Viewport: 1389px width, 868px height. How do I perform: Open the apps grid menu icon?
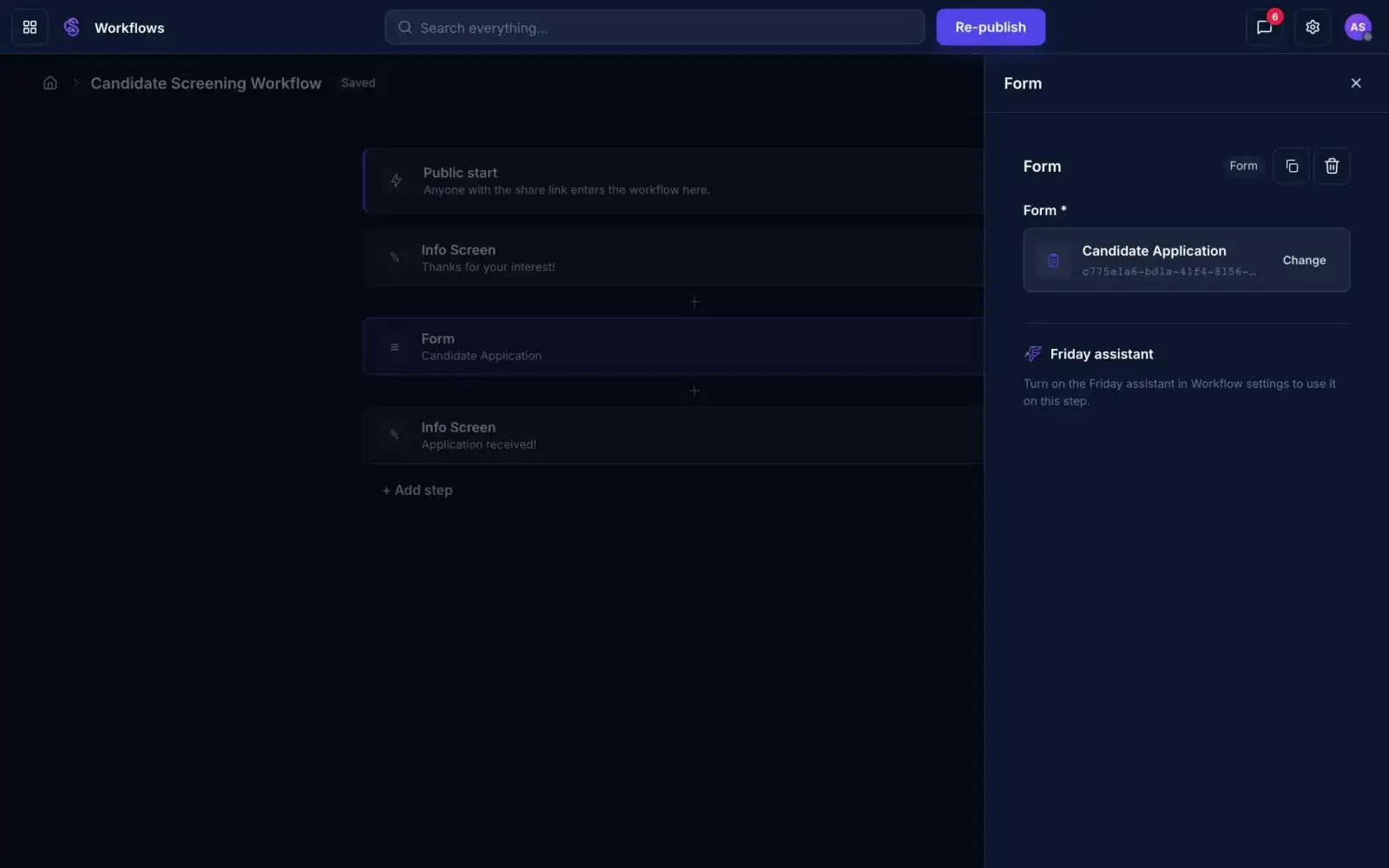(30, 27)
